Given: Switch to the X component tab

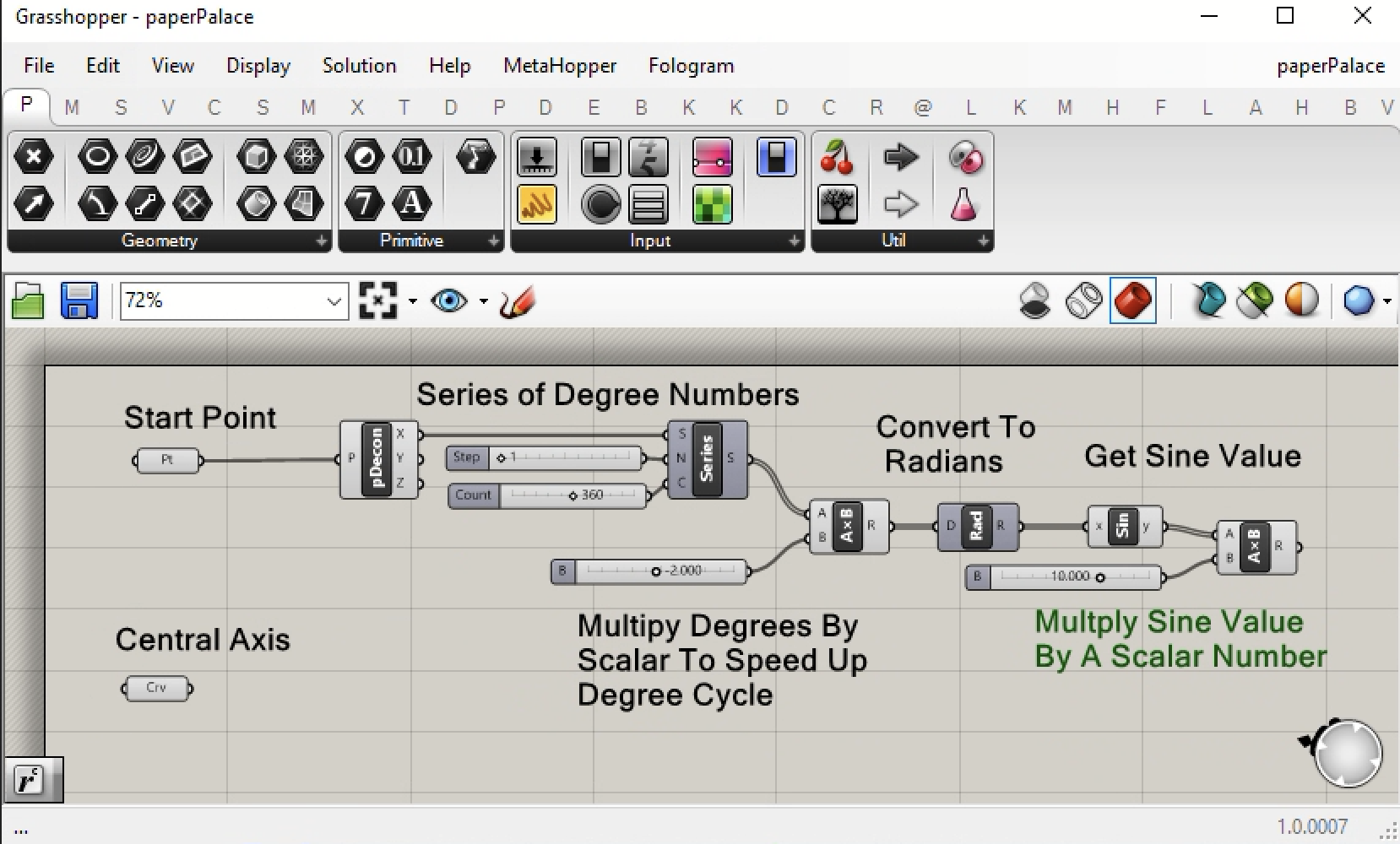Looking at the screenshot, I should (357, 108).
